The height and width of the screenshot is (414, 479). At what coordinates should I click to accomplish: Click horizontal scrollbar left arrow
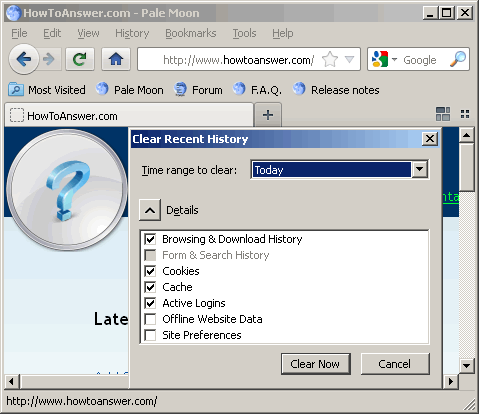click(12, 381)
